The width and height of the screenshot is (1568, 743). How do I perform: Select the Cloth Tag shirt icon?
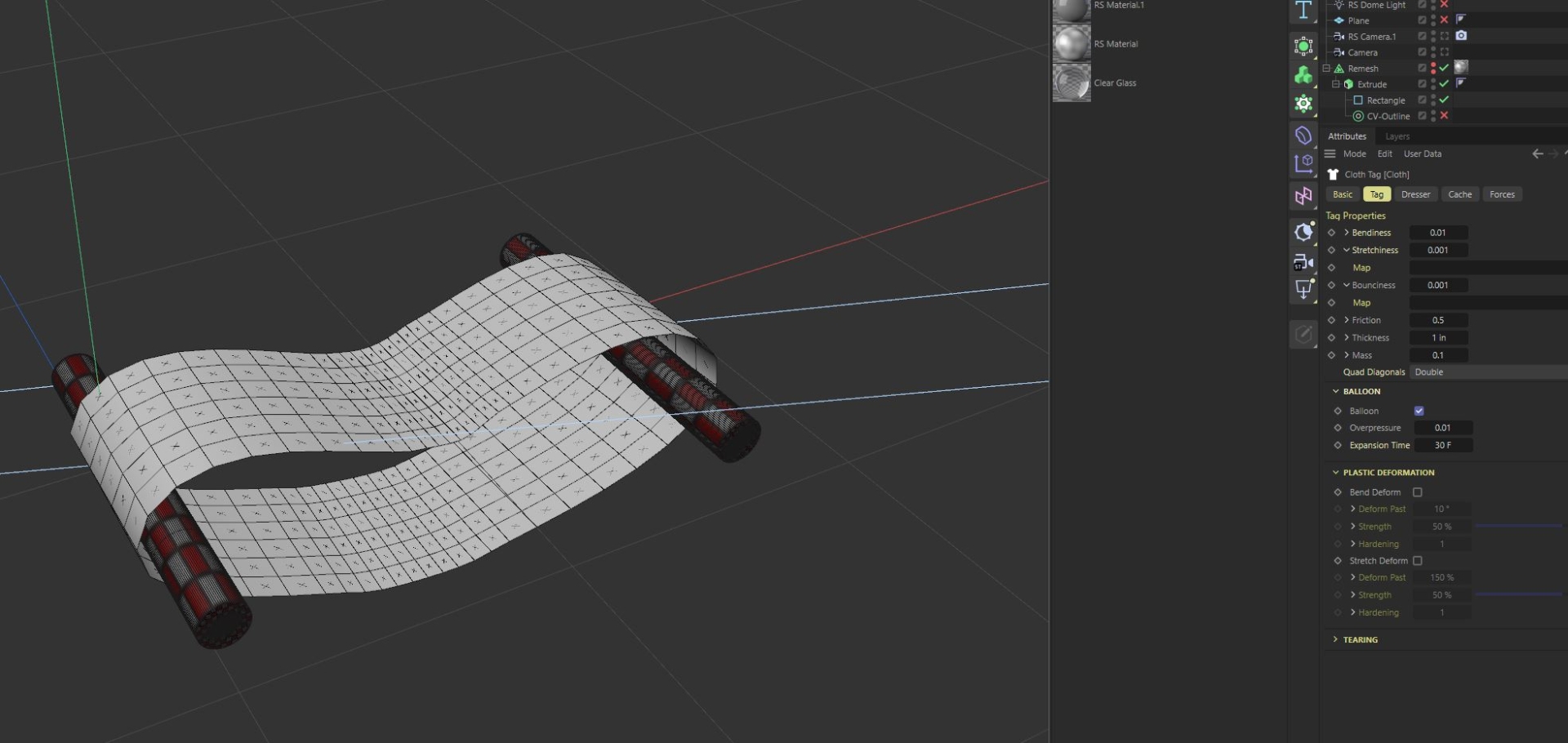point(1333,174)
